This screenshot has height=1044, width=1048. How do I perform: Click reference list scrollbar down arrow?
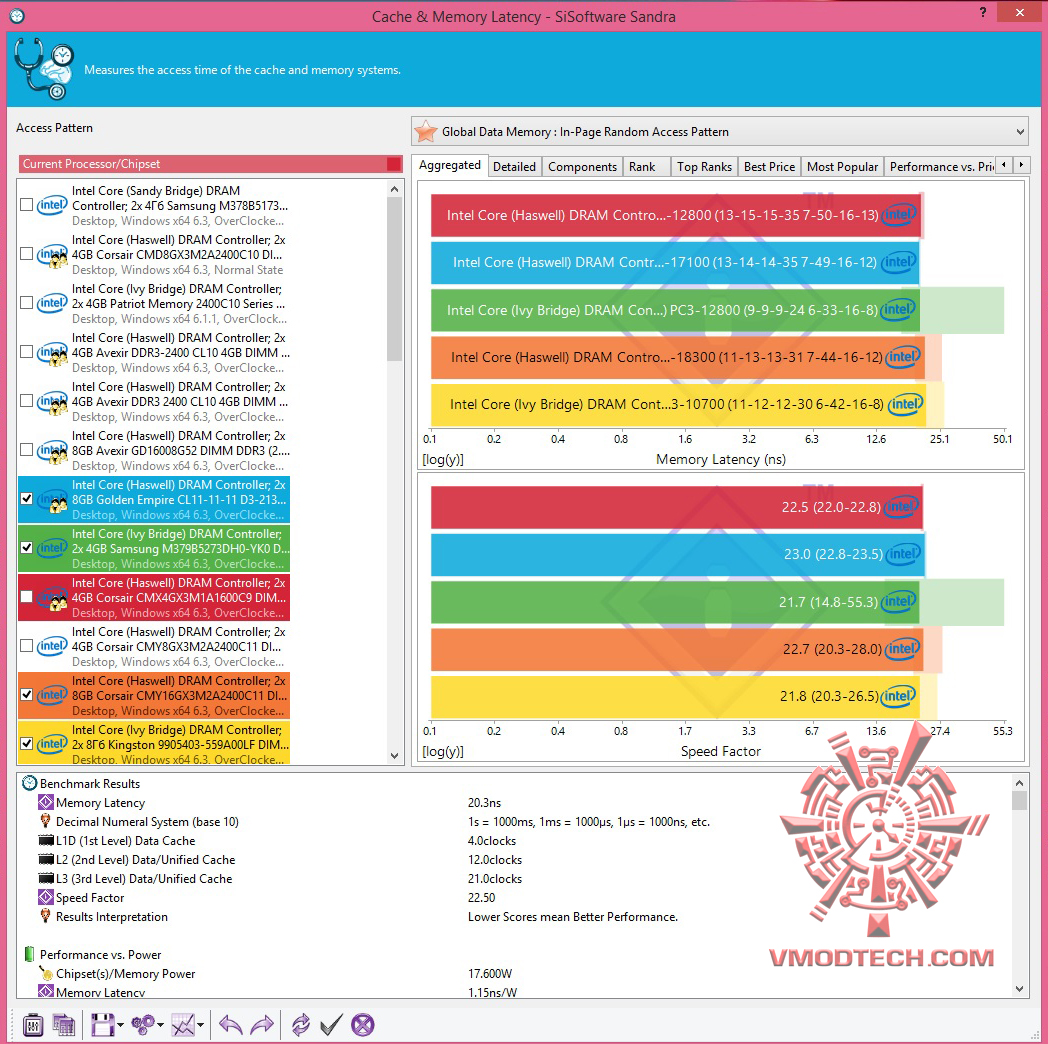click(x=394, y=756)
